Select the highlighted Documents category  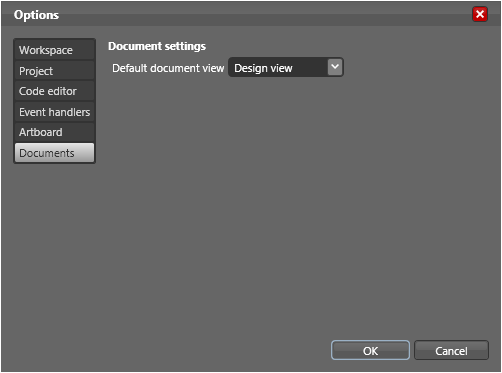[x=54, y=153]
